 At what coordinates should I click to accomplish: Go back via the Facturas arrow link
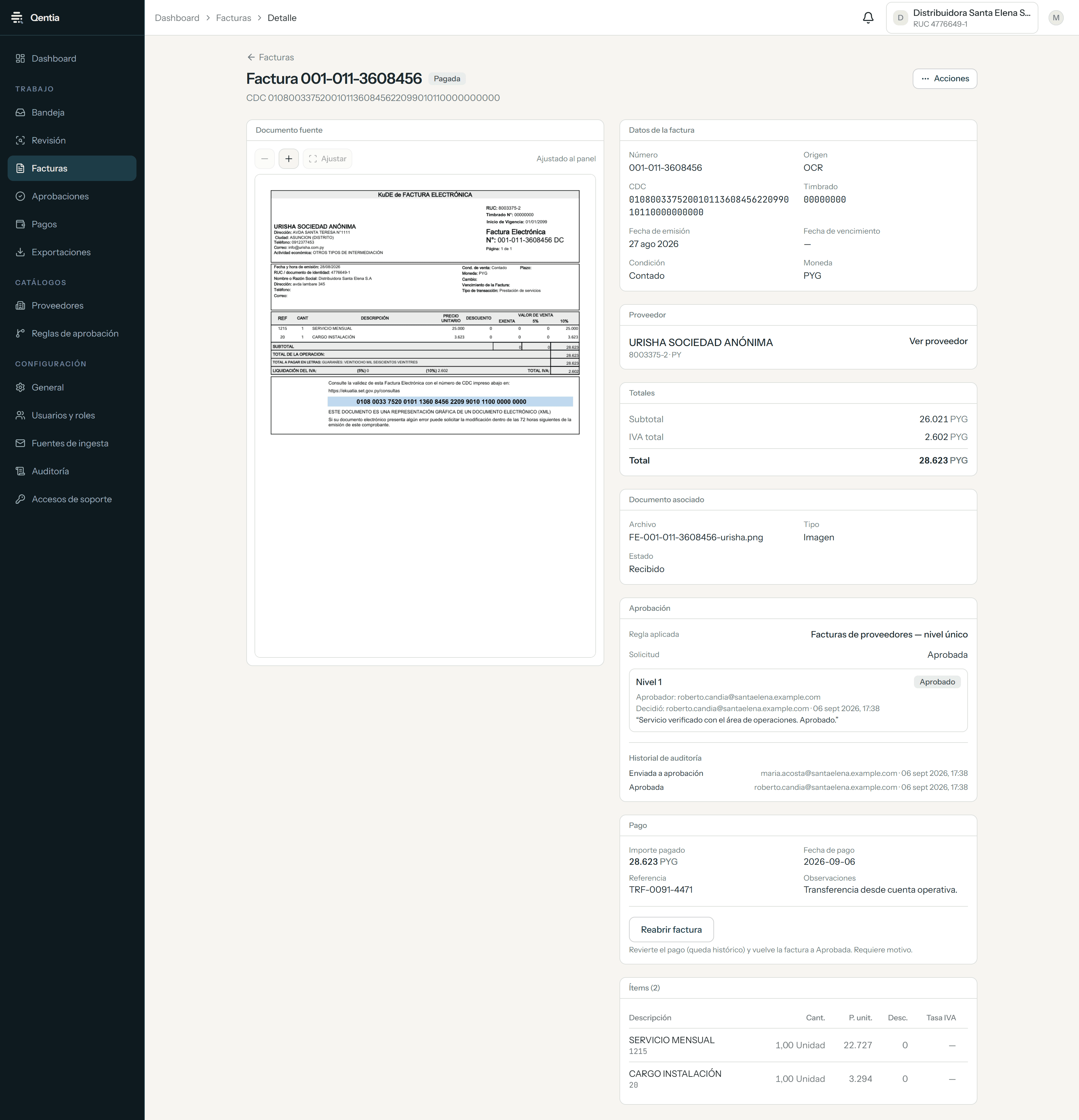pyautogui.click(x=270, y=57)
